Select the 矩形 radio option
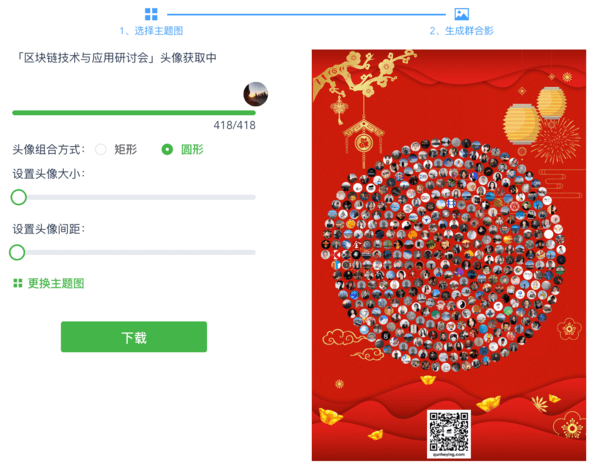The height and width of the screenshot is (474, 600). (x=101, y=149)
